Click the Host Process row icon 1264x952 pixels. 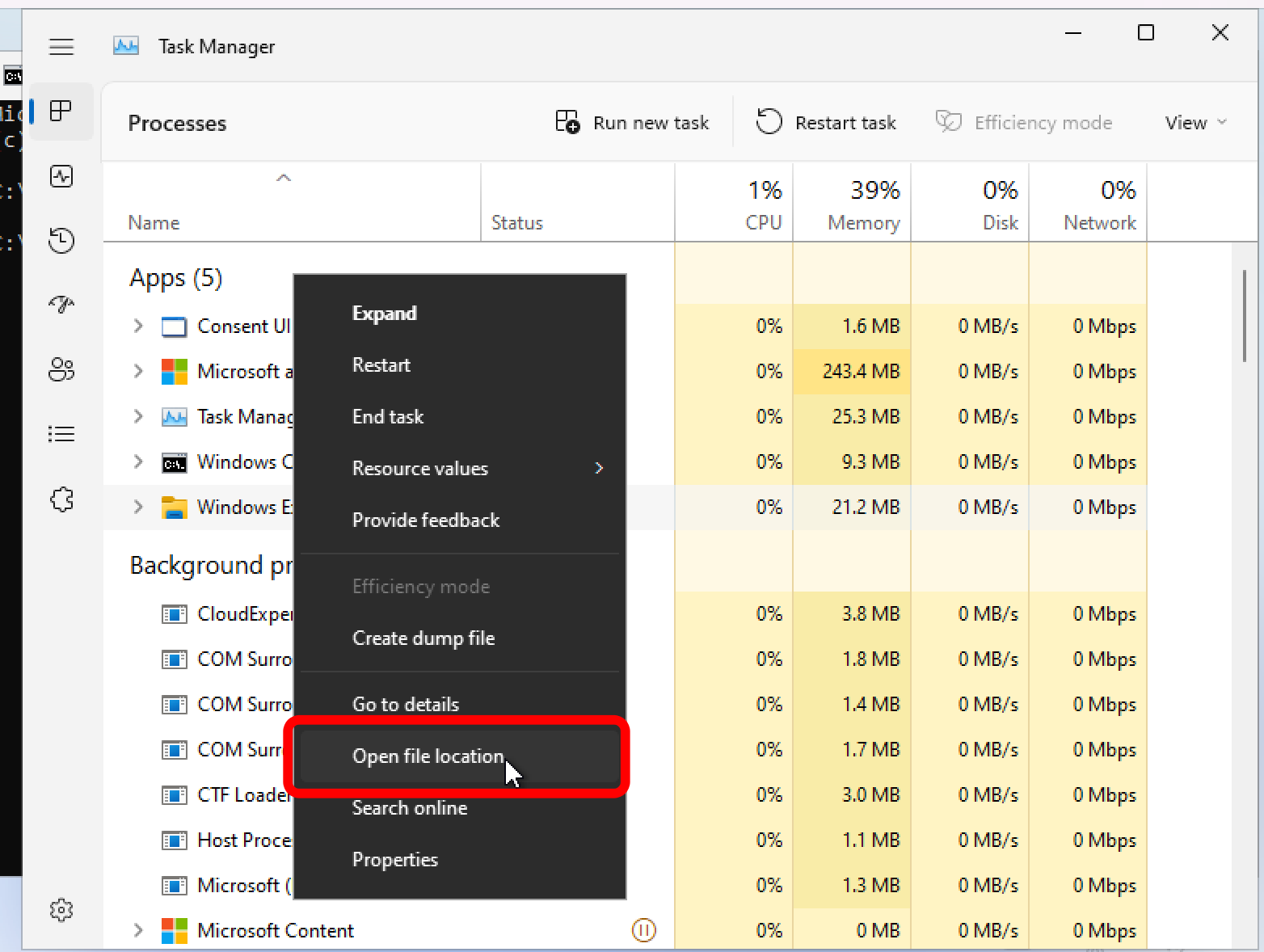point(174,840)
